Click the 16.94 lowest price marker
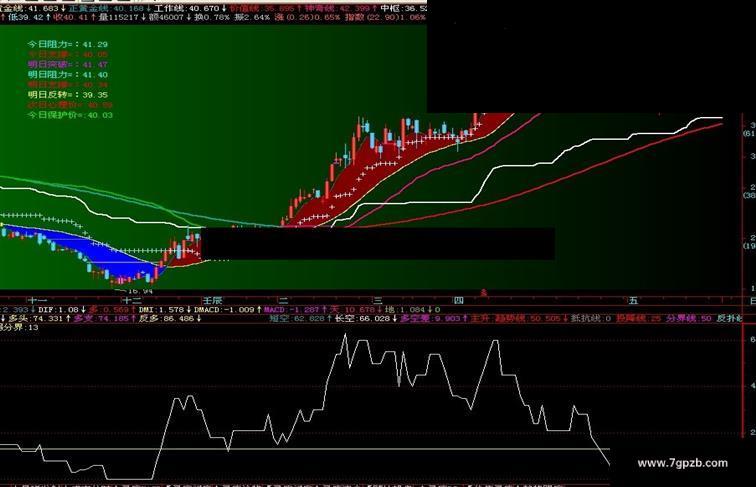Screen dimensions: 756x487 coord(140,291)
